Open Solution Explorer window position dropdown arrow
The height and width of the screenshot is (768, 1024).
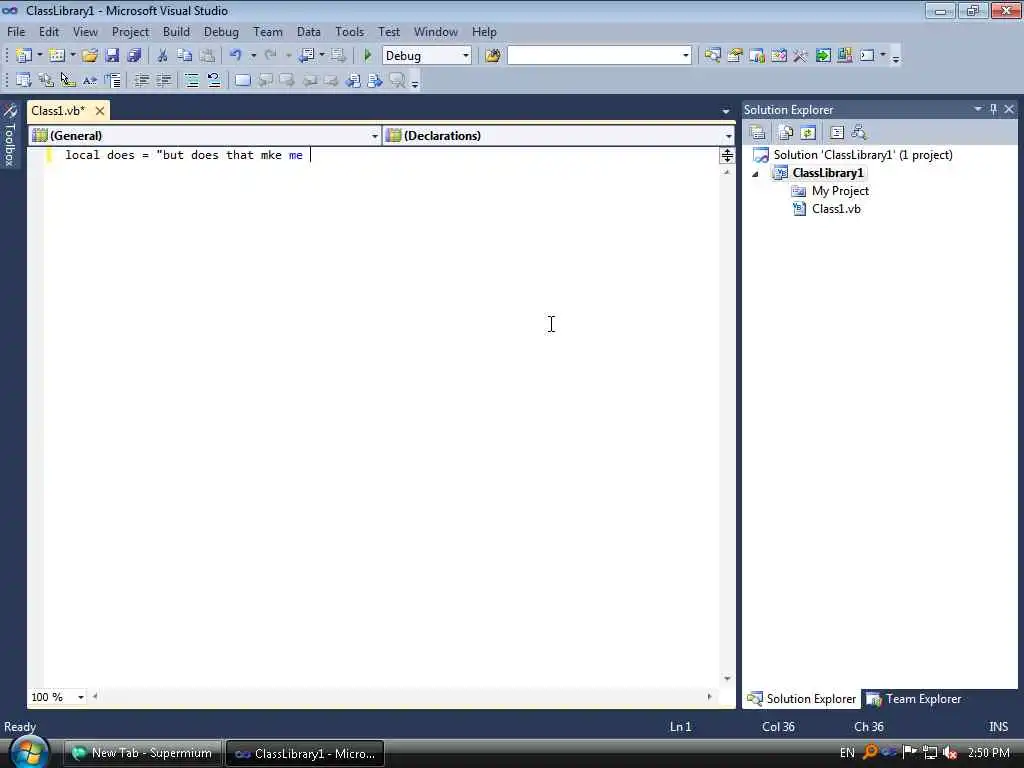(978, 109)
